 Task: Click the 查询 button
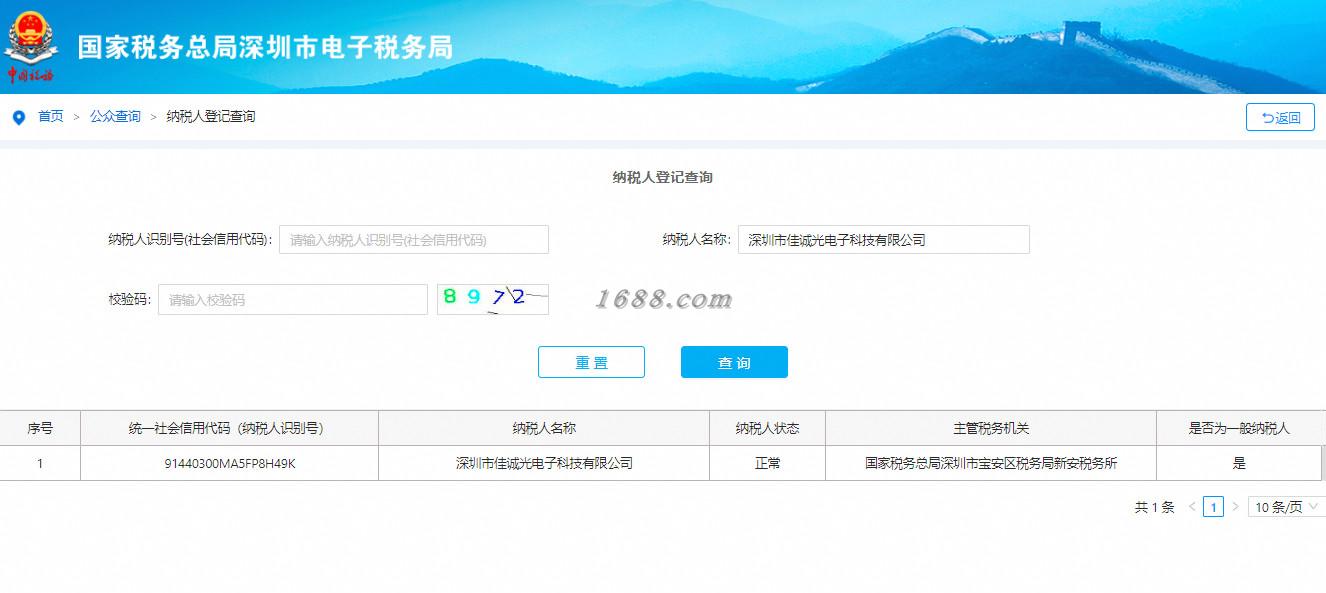734,362
